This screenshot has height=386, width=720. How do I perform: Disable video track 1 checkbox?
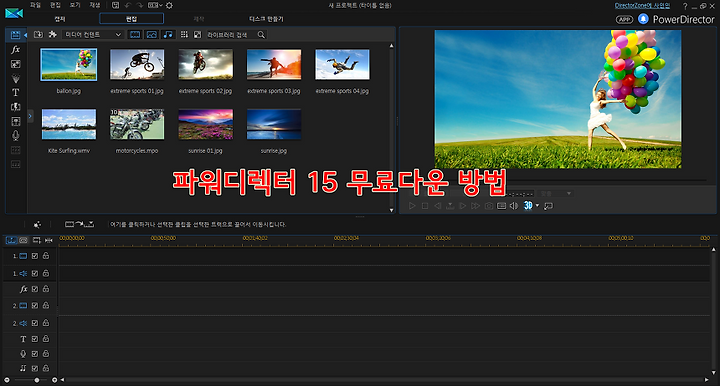tap(35, 256)
